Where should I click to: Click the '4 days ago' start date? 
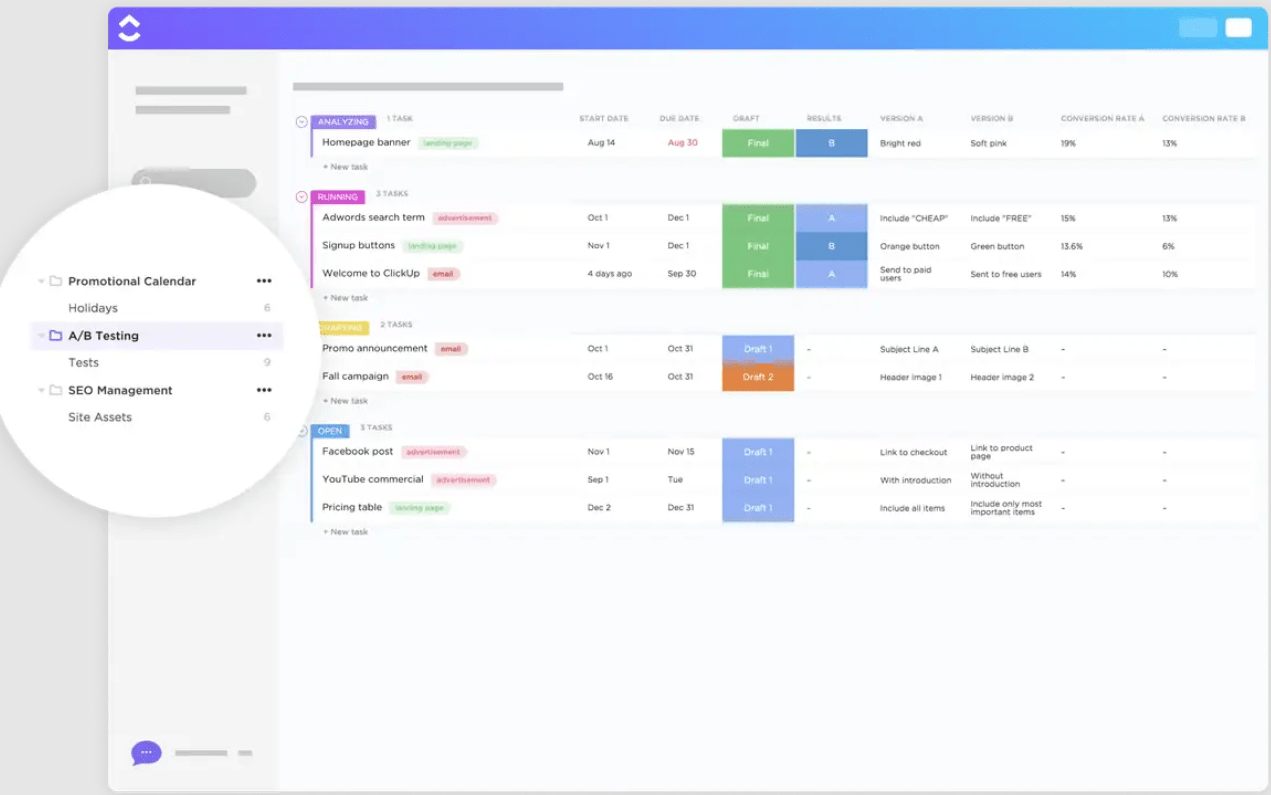point(610,274)
